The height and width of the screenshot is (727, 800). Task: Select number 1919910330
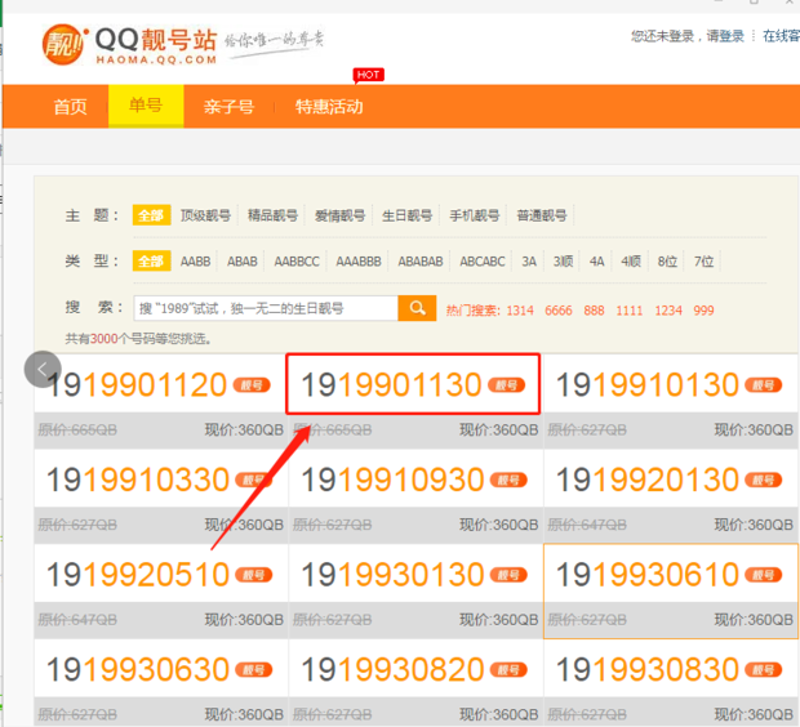pyautogui.click(x=138, y=480)
